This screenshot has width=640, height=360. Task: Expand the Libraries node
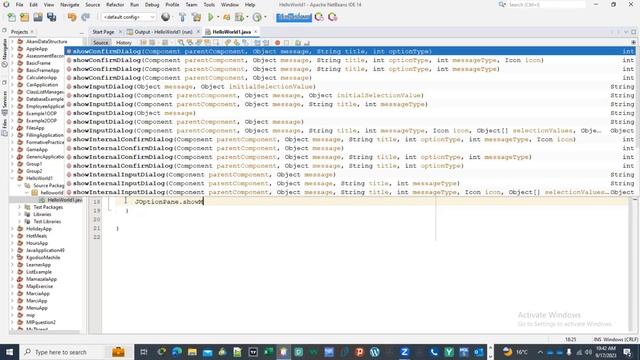coord(19,214)
